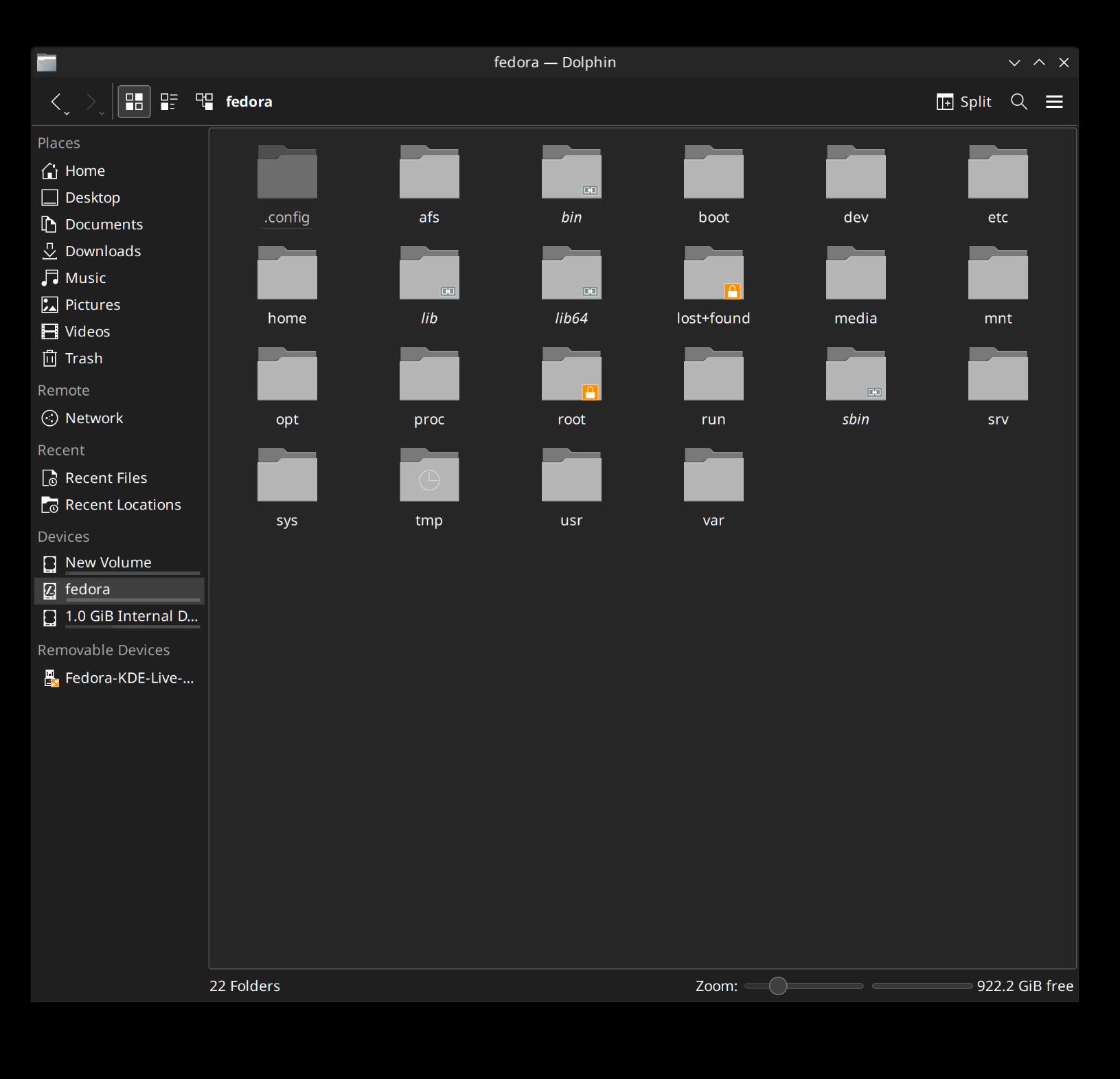Go forward in folder history
Image resolution: width=1120 pixels, height=1079 pixels.
click(90, 102)
